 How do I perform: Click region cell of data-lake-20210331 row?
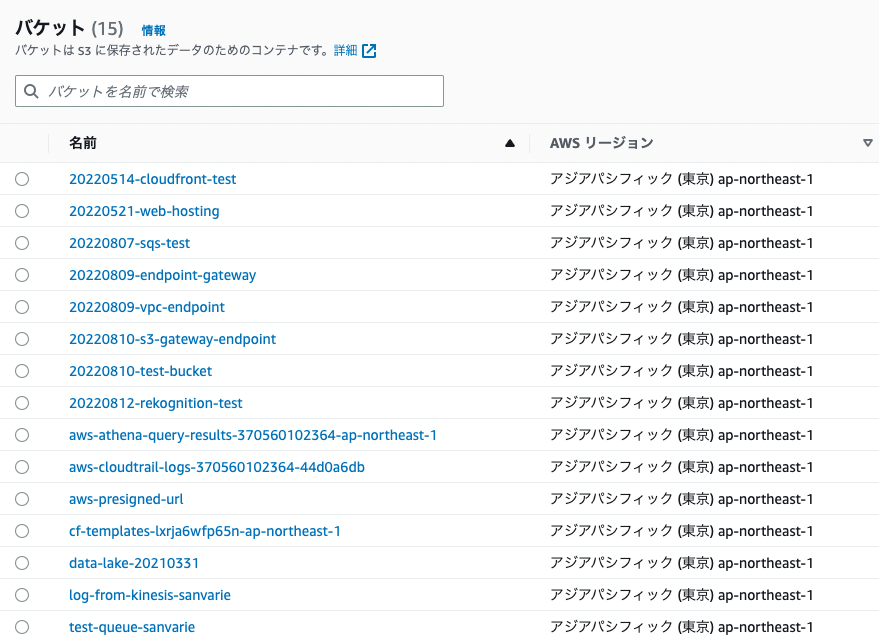click(681, 562)
